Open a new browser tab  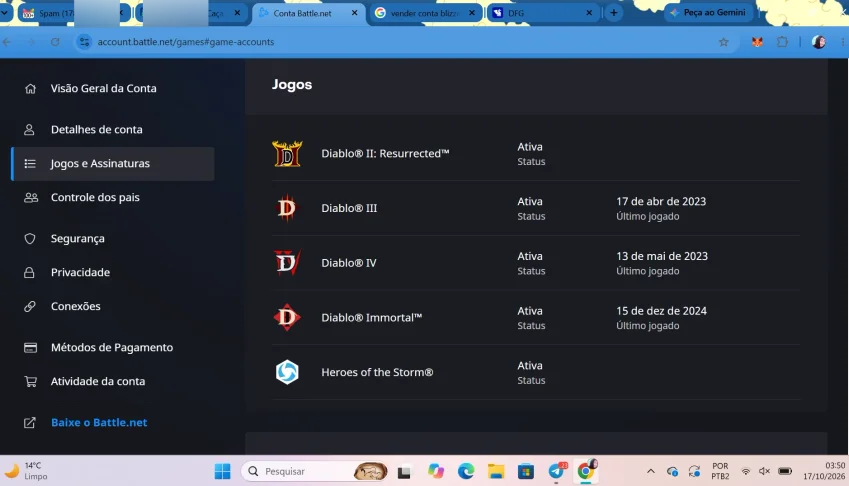pyautogui.click(x=613, y=12)
